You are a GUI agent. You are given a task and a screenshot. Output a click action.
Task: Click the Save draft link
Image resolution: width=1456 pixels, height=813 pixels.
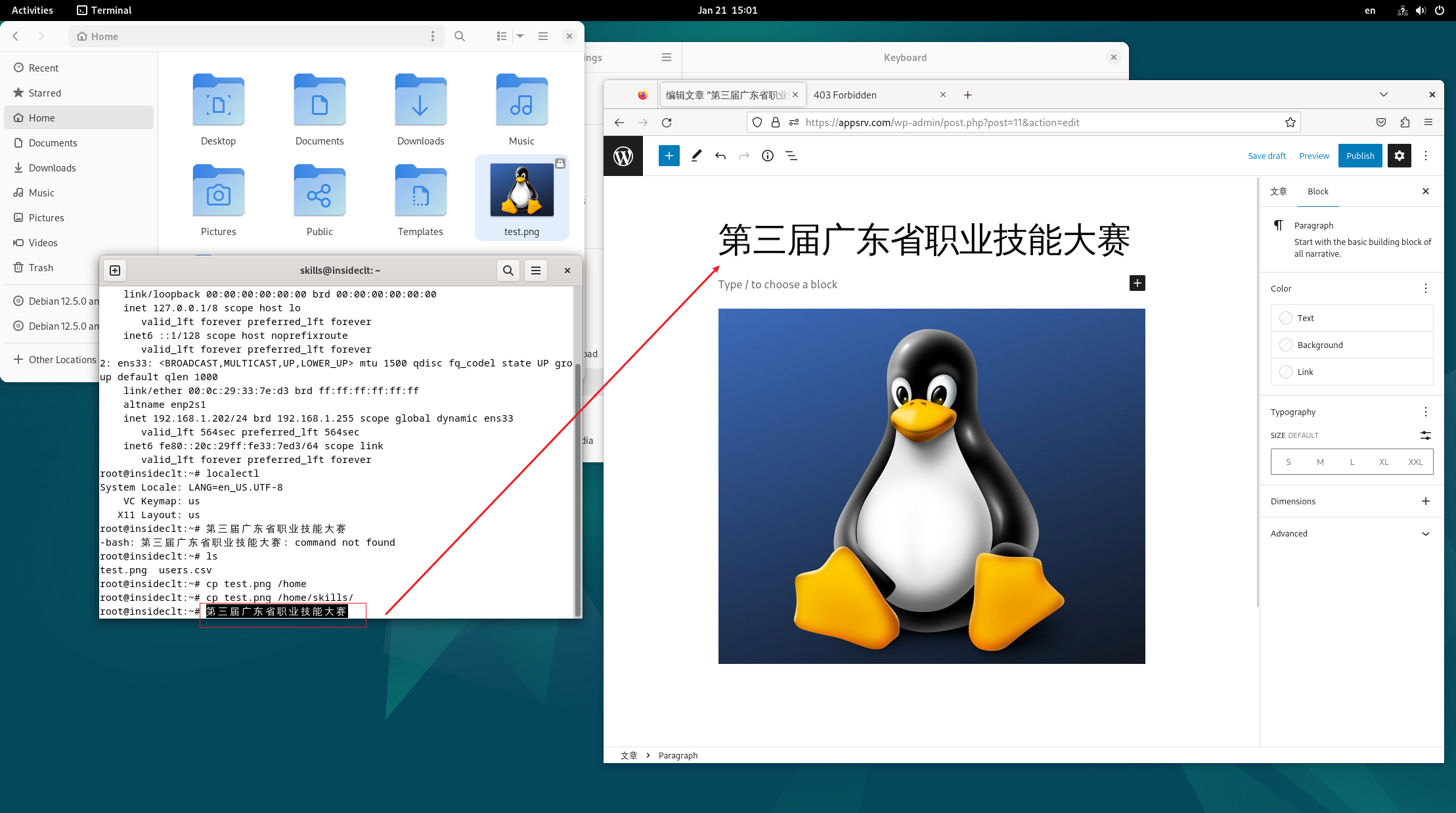[1267, 156]
